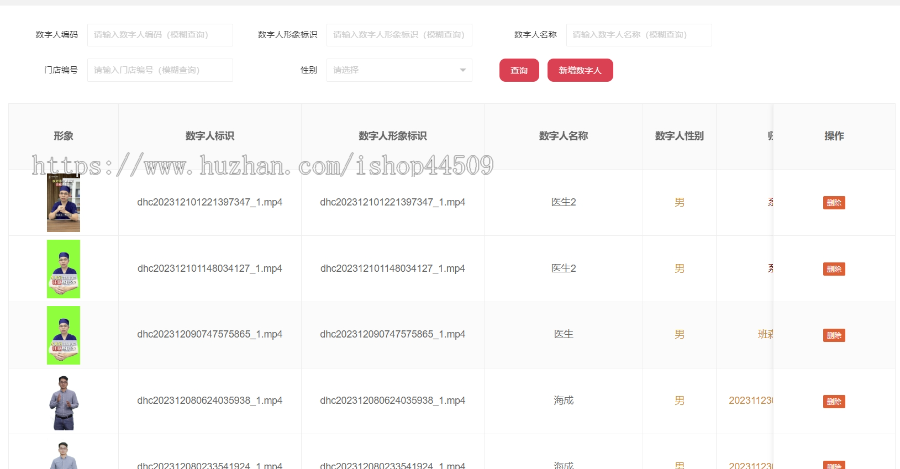Click the 数字人名称 input field
Viewport: 900px width, 469px height.
pyautogui.click(x=639, y=35)
